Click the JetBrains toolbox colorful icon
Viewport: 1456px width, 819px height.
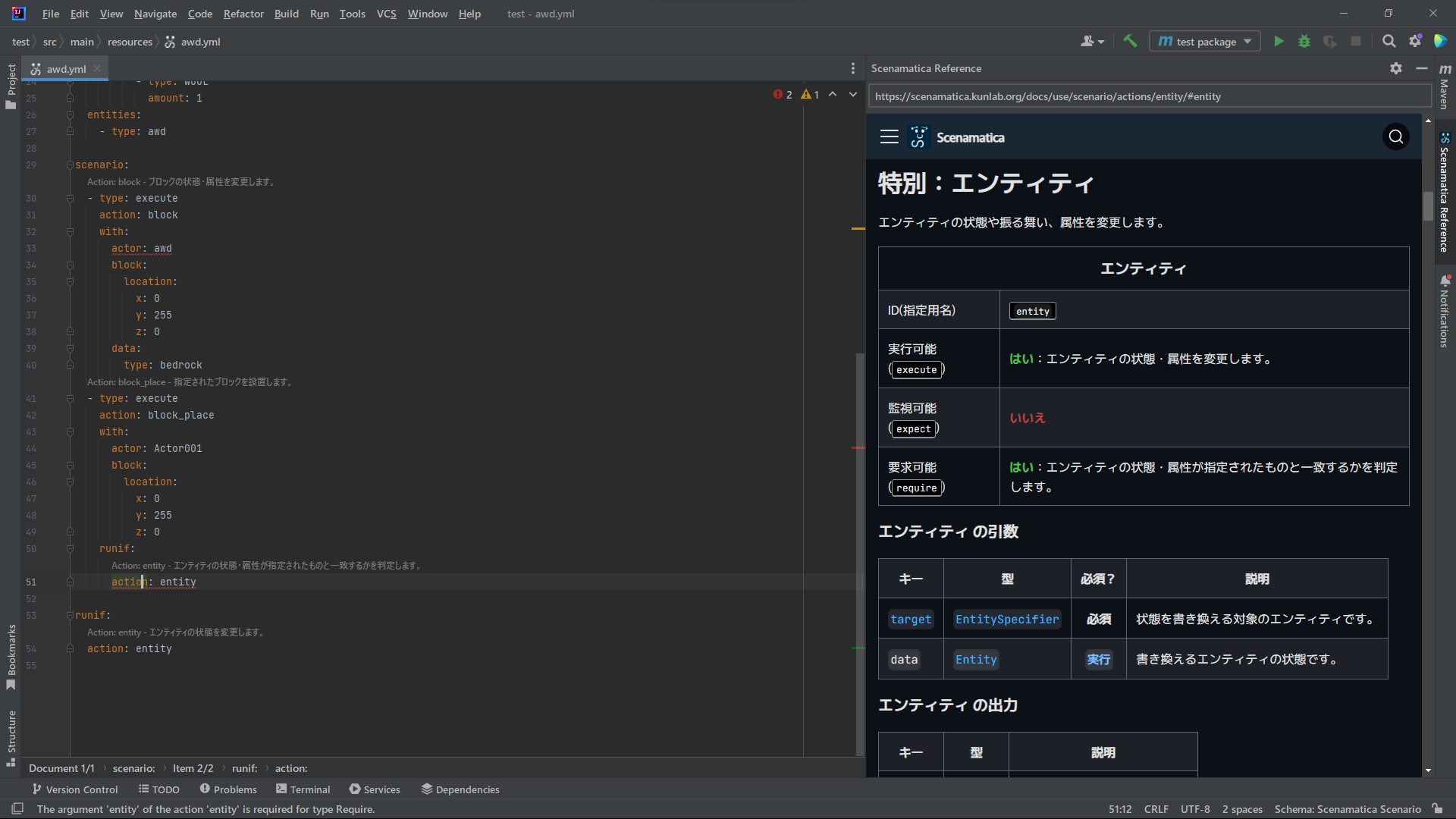click(1441, 42)
